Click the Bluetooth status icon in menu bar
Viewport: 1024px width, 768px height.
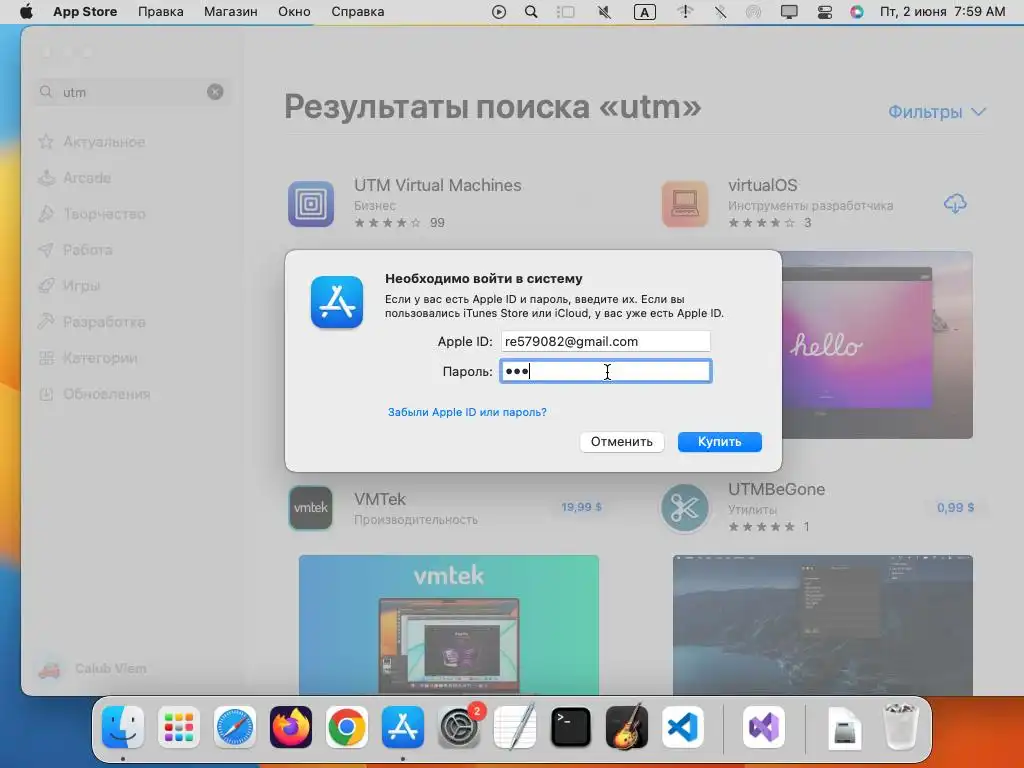pos(720,12)
